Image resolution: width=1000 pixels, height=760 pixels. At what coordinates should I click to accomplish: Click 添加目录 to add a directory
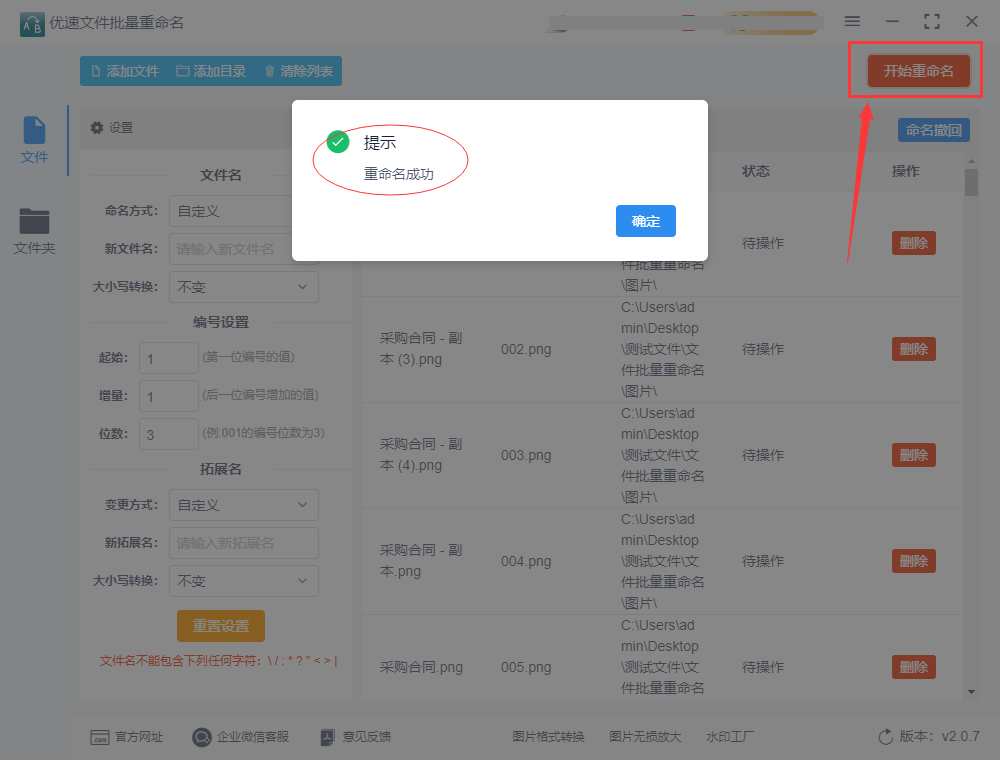211,71
